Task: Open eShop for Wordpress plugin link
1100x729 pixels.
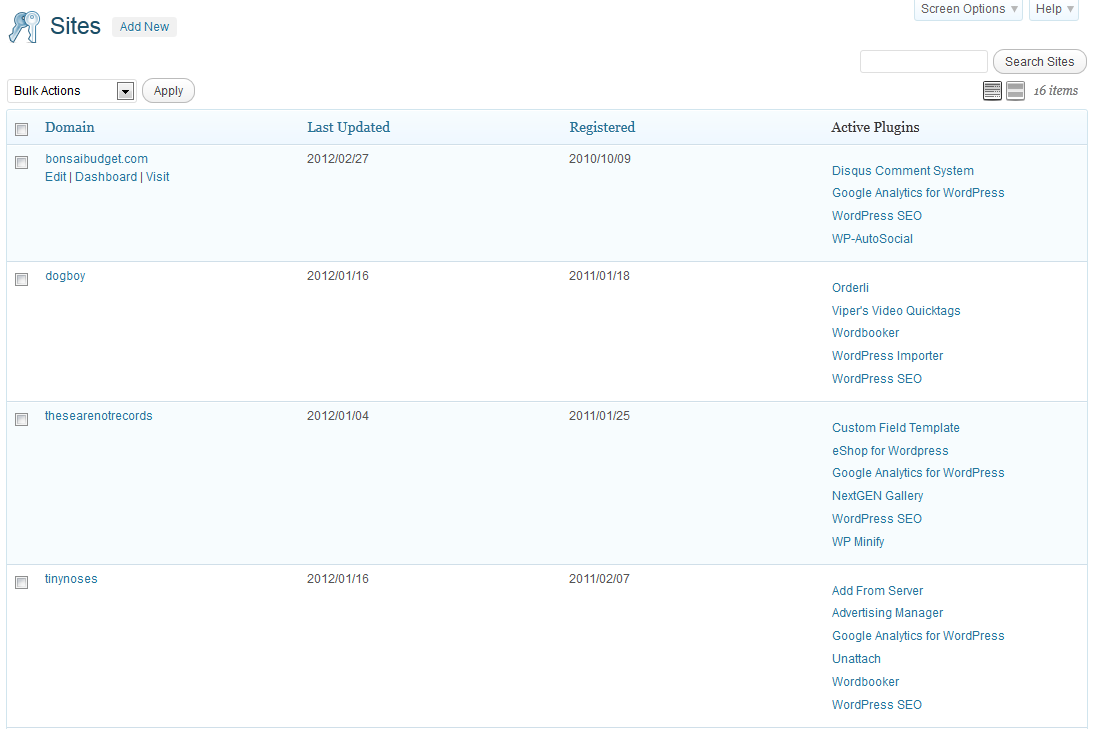Action: [890, 450]
